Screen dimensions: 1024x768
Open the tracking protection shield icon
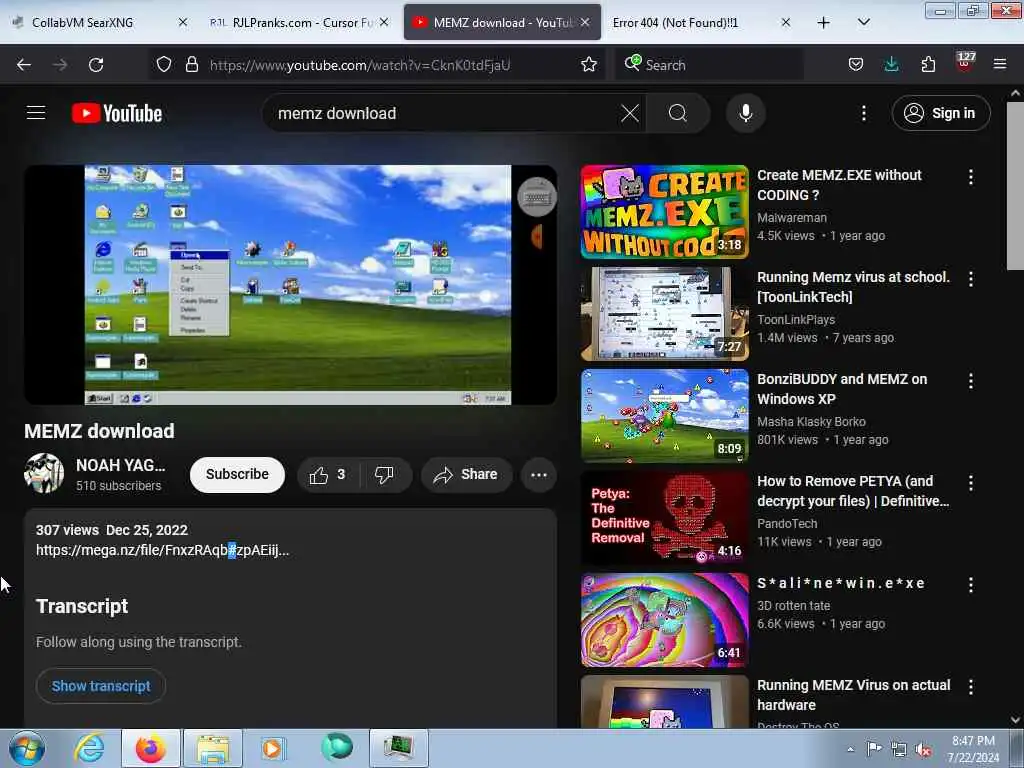pos(164,65)
